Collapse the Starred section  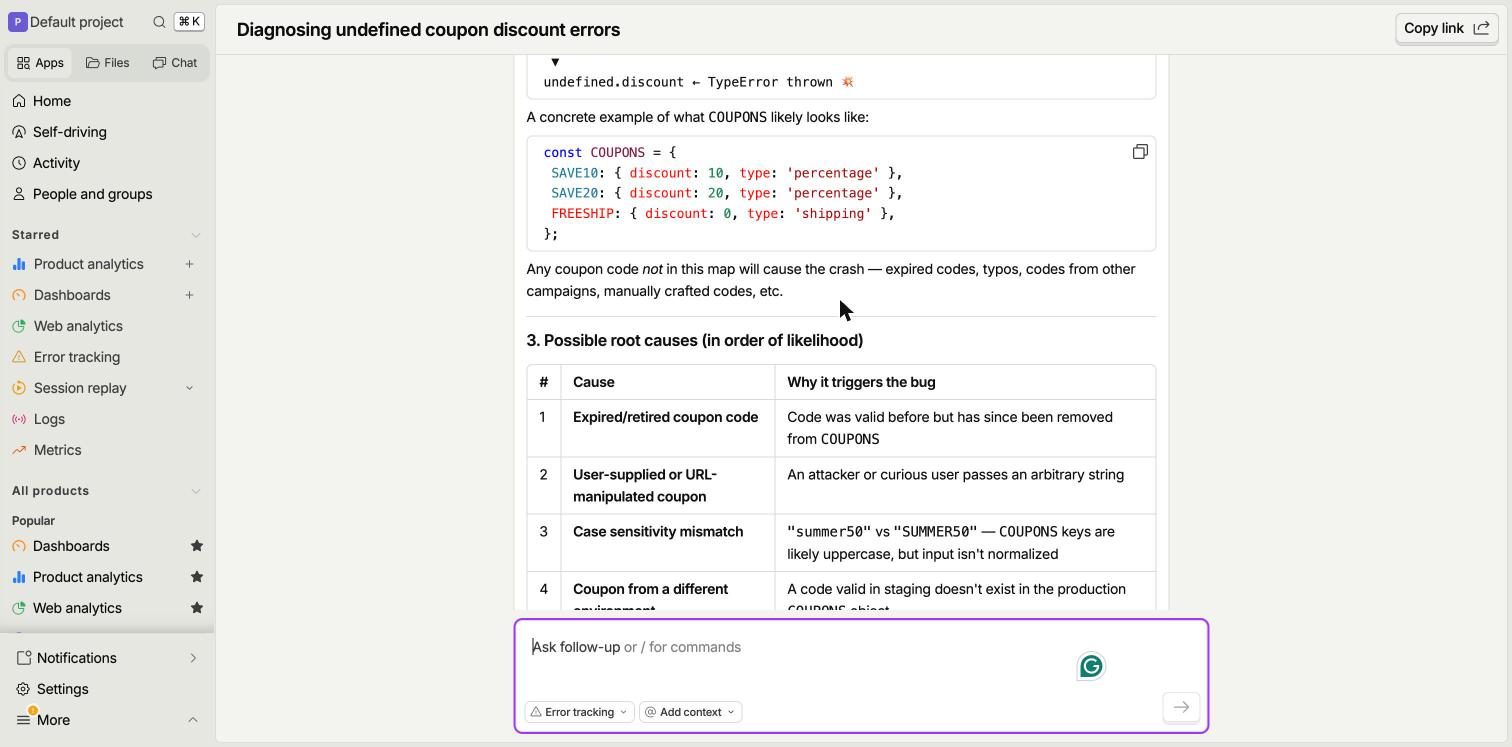[x=196, y=235]
